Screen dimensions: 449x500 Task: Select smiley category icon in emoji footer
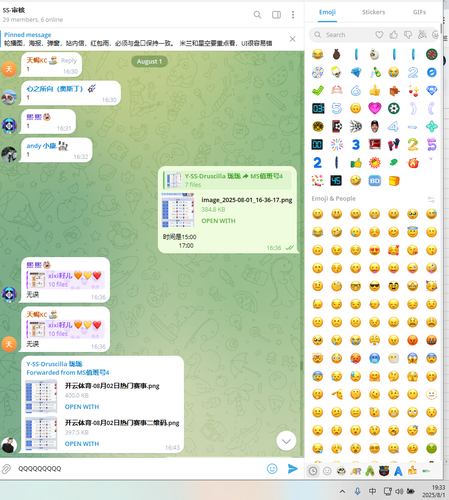pyautogui.click(x=327, y=471)
